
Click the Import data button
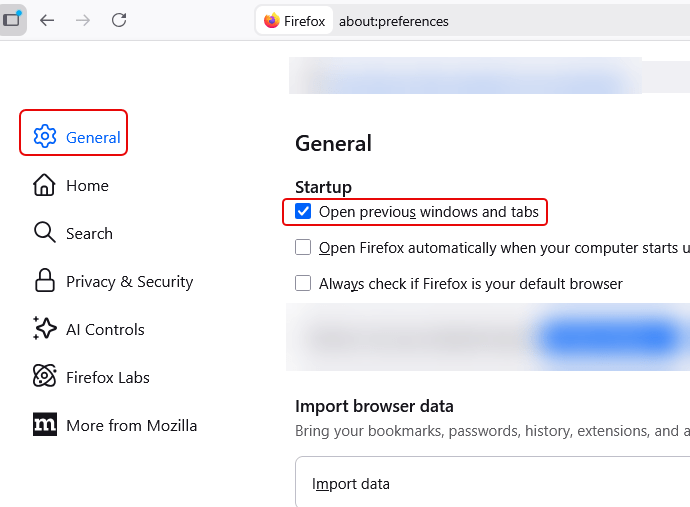[x=351, y=484]
